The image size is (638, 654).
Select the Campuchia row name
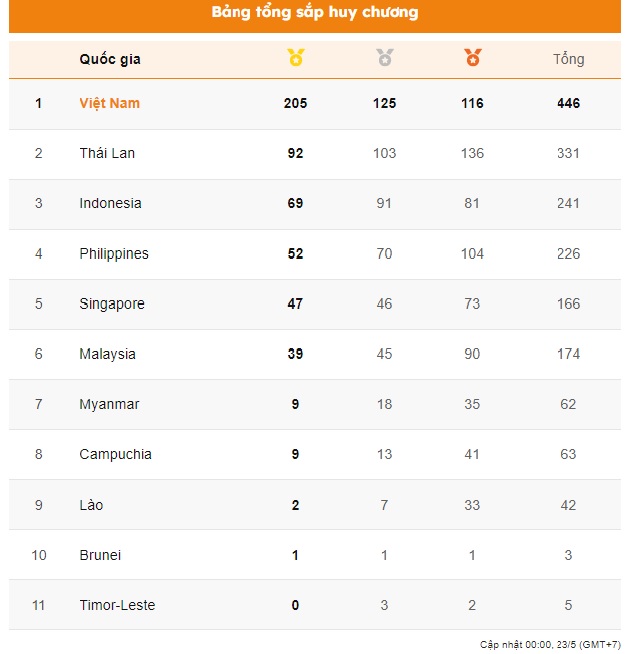point(115,454)
